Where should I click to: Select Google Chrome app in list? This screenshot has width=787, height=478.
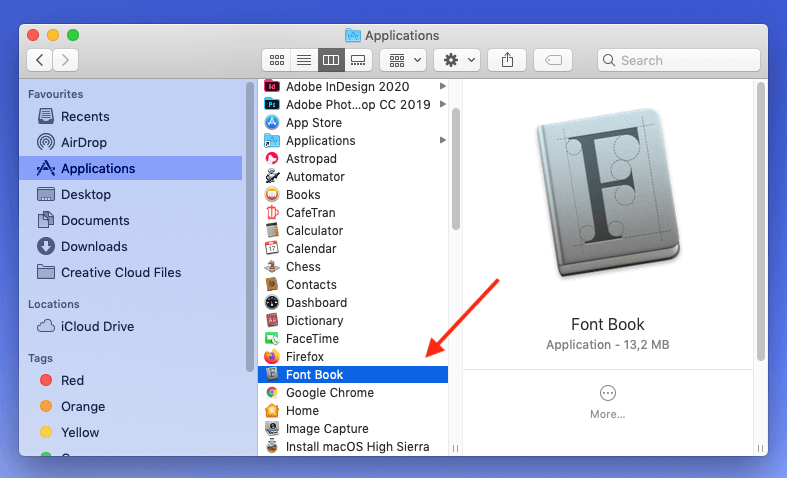click(329, 393)
